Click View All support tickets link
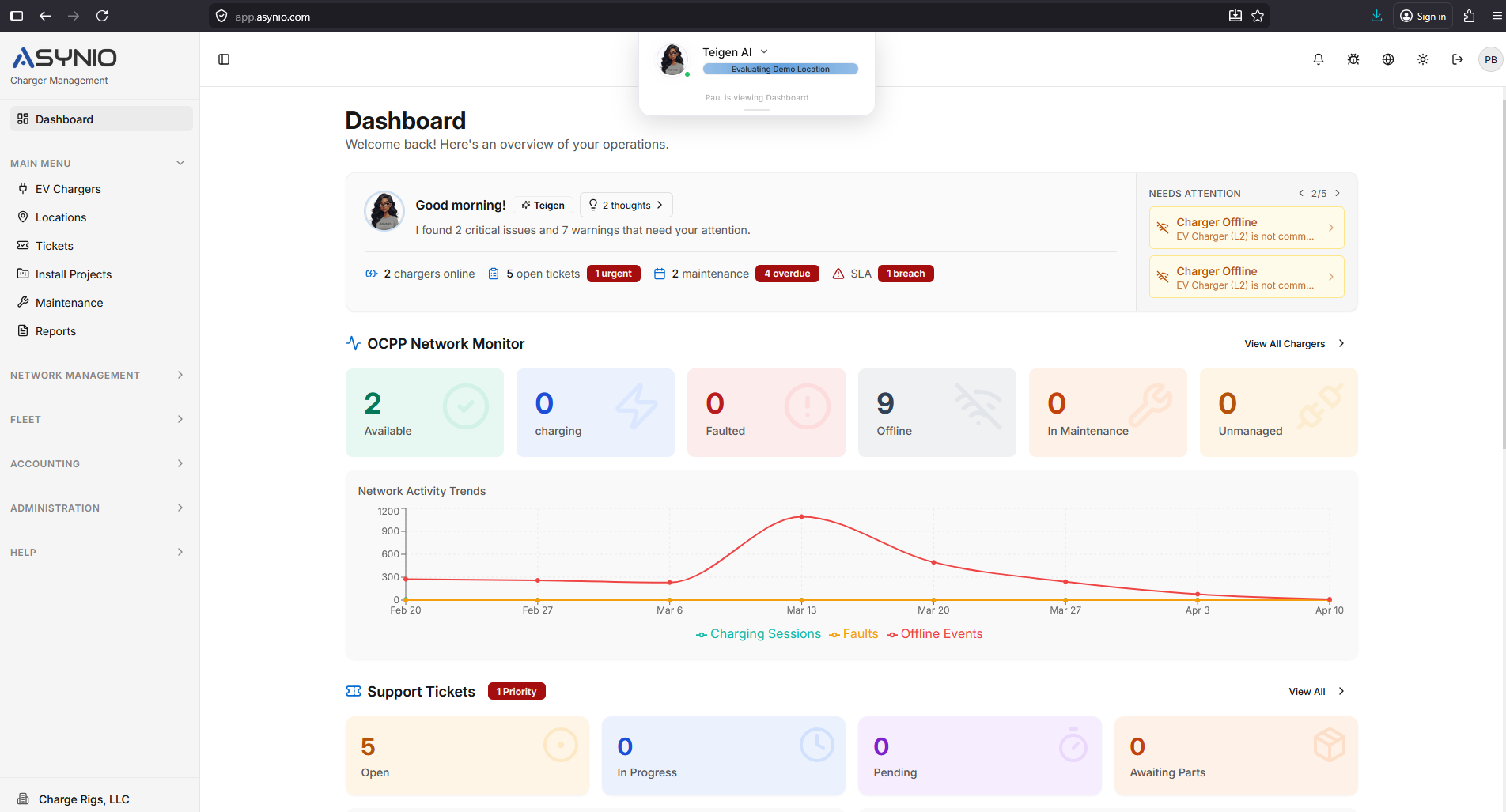Image resolution: width=1506 pixels, height=812 pixels. (x=1316, y=692)
